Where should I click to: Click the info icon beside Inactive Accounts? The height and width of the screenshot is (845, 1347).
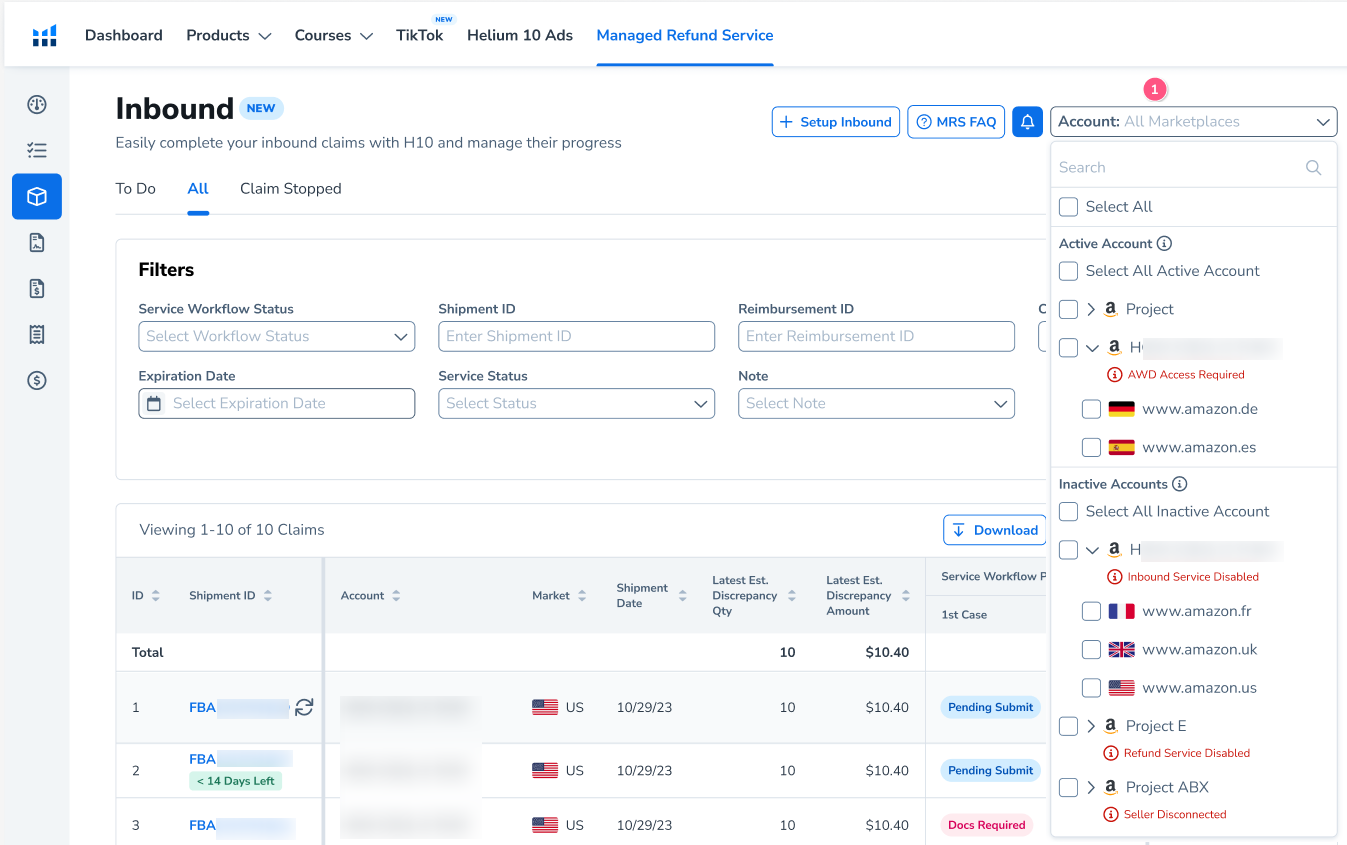pyautogui.click(x=1179, y=484)
